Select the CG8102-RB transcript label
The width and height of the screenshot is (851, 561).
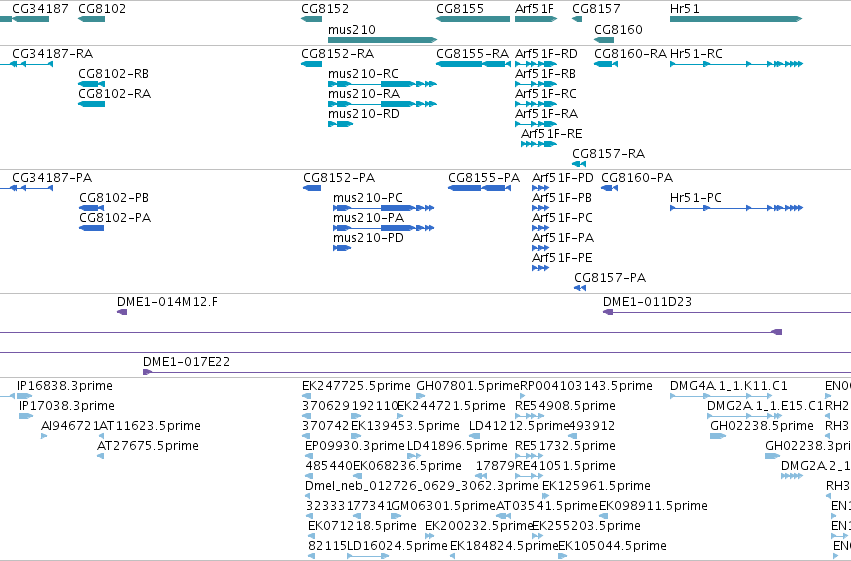click(113, 74)
